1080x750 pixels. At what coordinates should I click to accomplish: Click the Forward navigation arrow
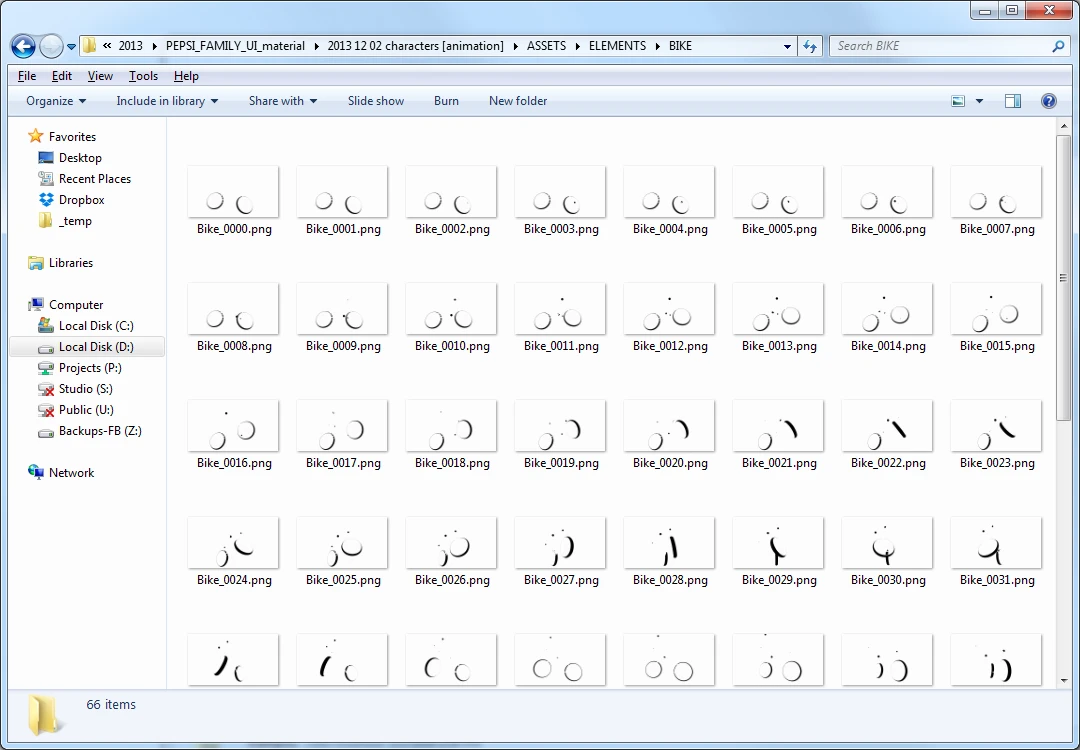point(52,46)
